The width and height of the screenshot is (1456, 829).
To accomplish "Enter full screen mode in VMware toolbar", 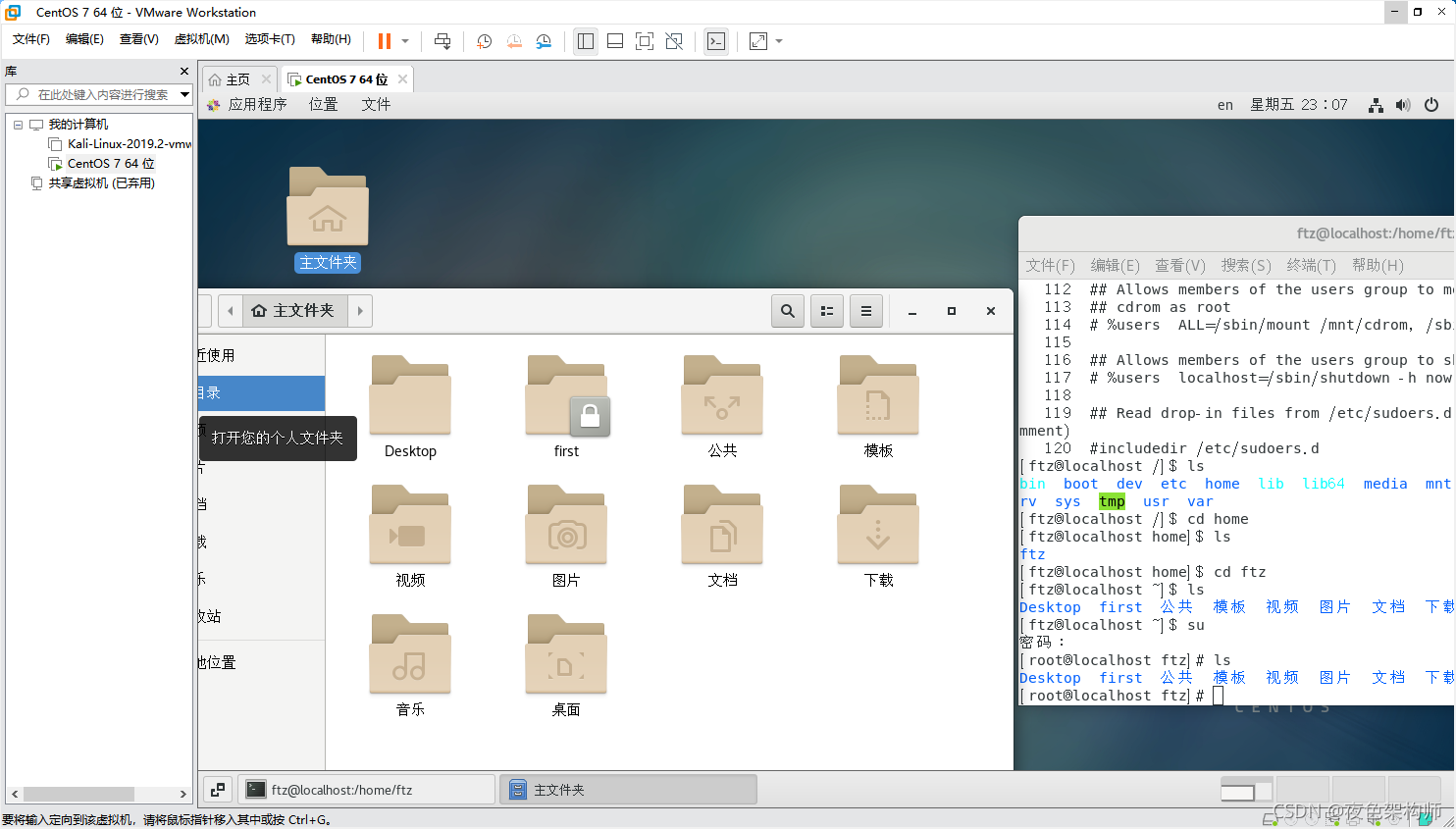I will (x=645, y=41).
